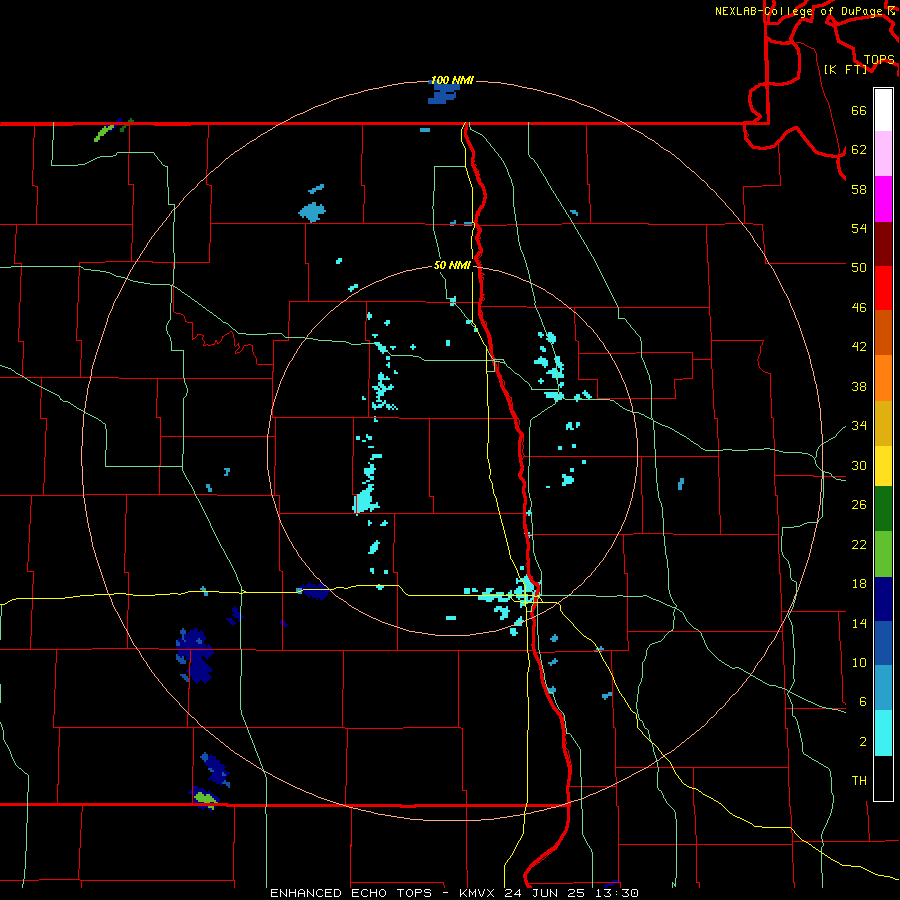Click the [K FT] units label
900x900 pixels.
pos(845,70)
